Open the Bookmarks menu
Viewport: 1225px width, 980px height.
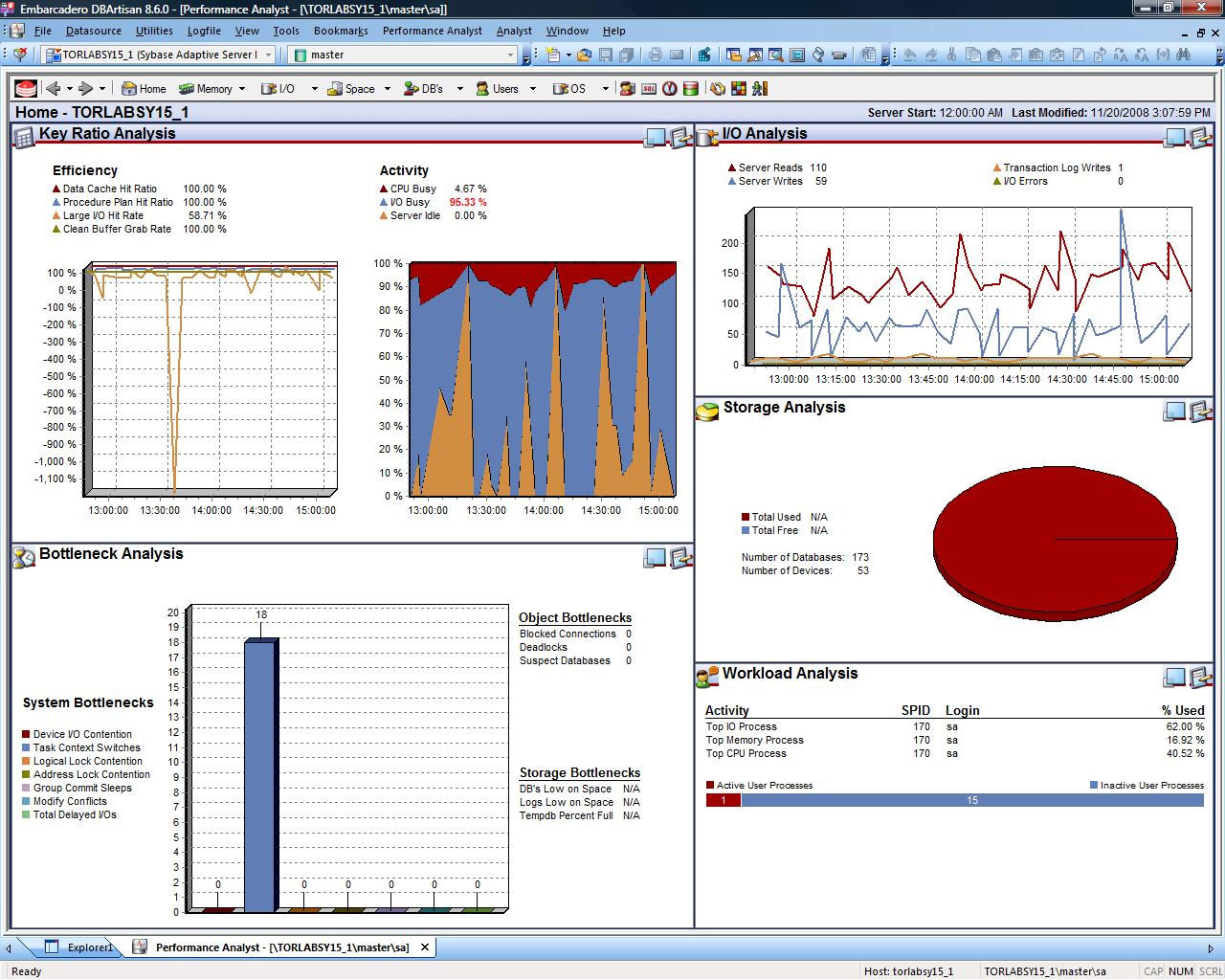coord(341,31)
